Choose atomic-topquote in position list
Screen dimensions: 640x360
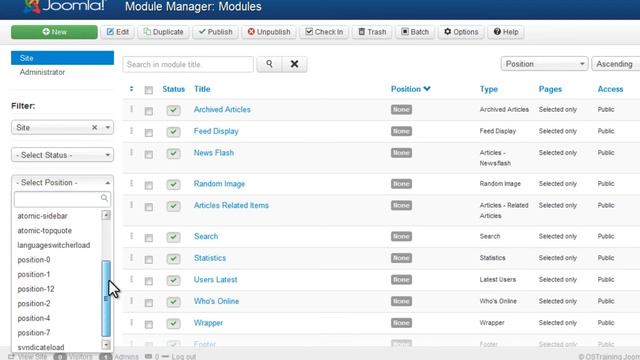coord(44,231)
